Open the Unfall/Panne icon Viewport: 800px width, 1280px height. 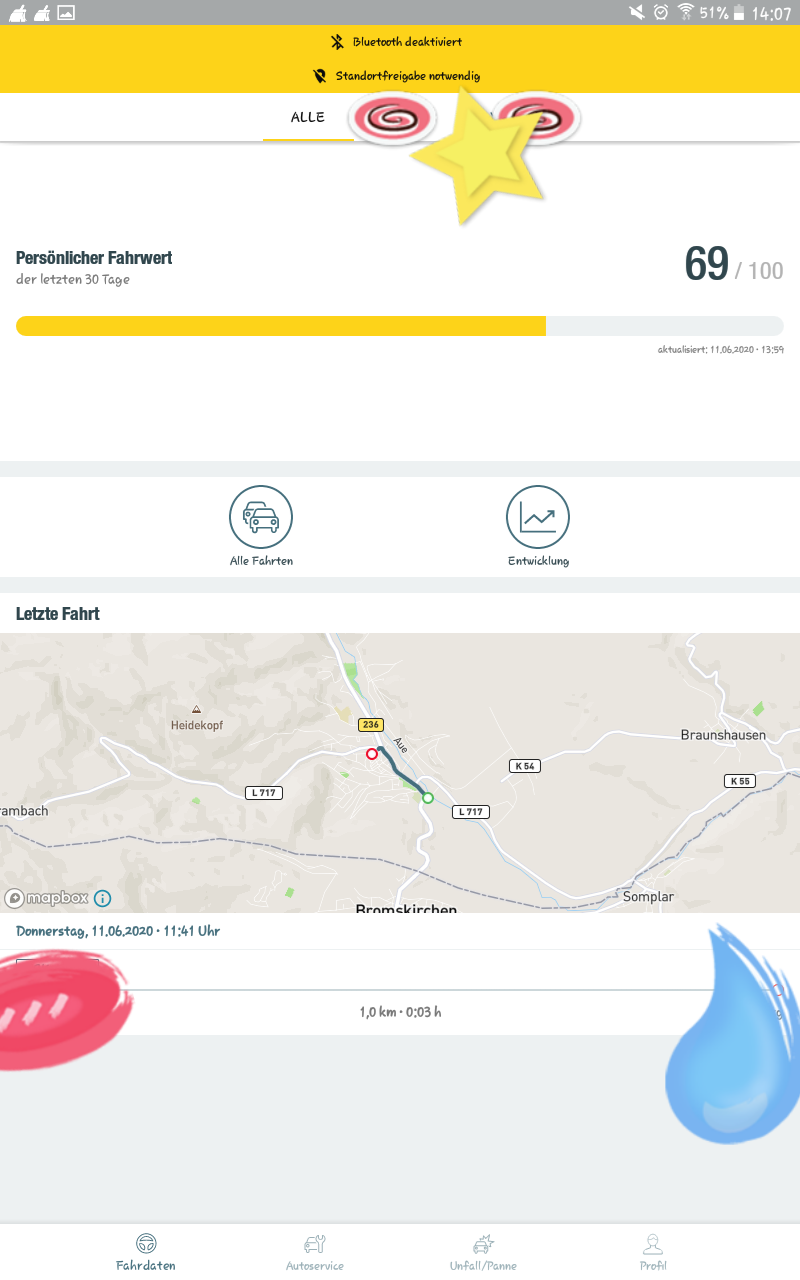tap(483, 1244)
